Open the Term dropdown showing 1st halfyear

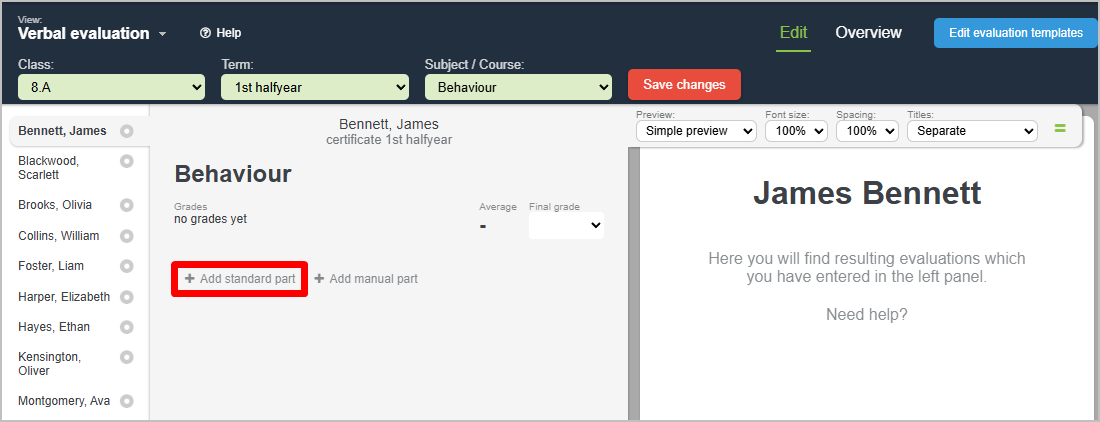[x=314, y=88]
